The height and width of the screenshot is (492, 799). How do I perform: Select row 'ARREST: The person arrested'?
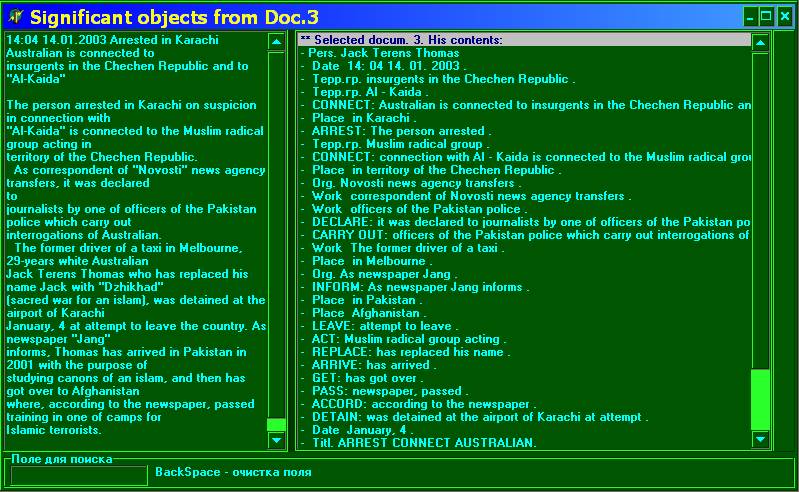tap(524, 131)
